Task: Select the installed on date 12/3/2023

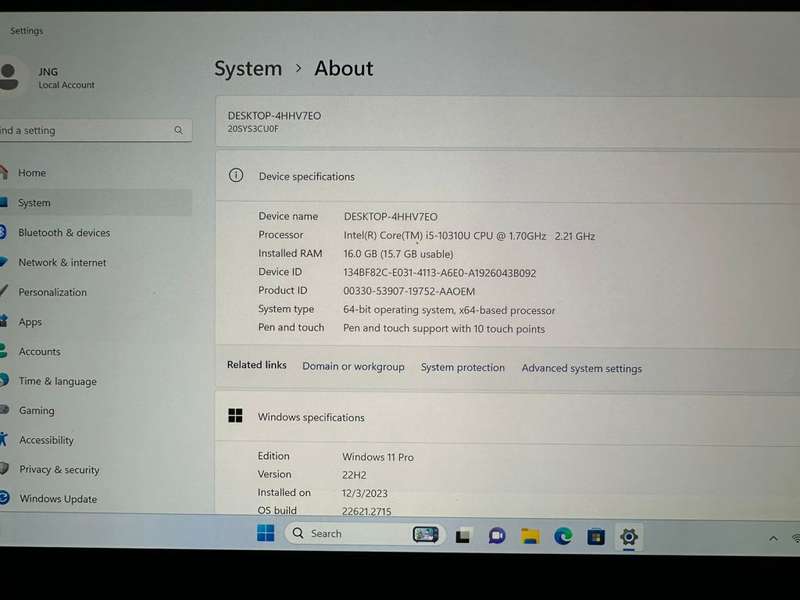Action: click(x=364, y=493)
